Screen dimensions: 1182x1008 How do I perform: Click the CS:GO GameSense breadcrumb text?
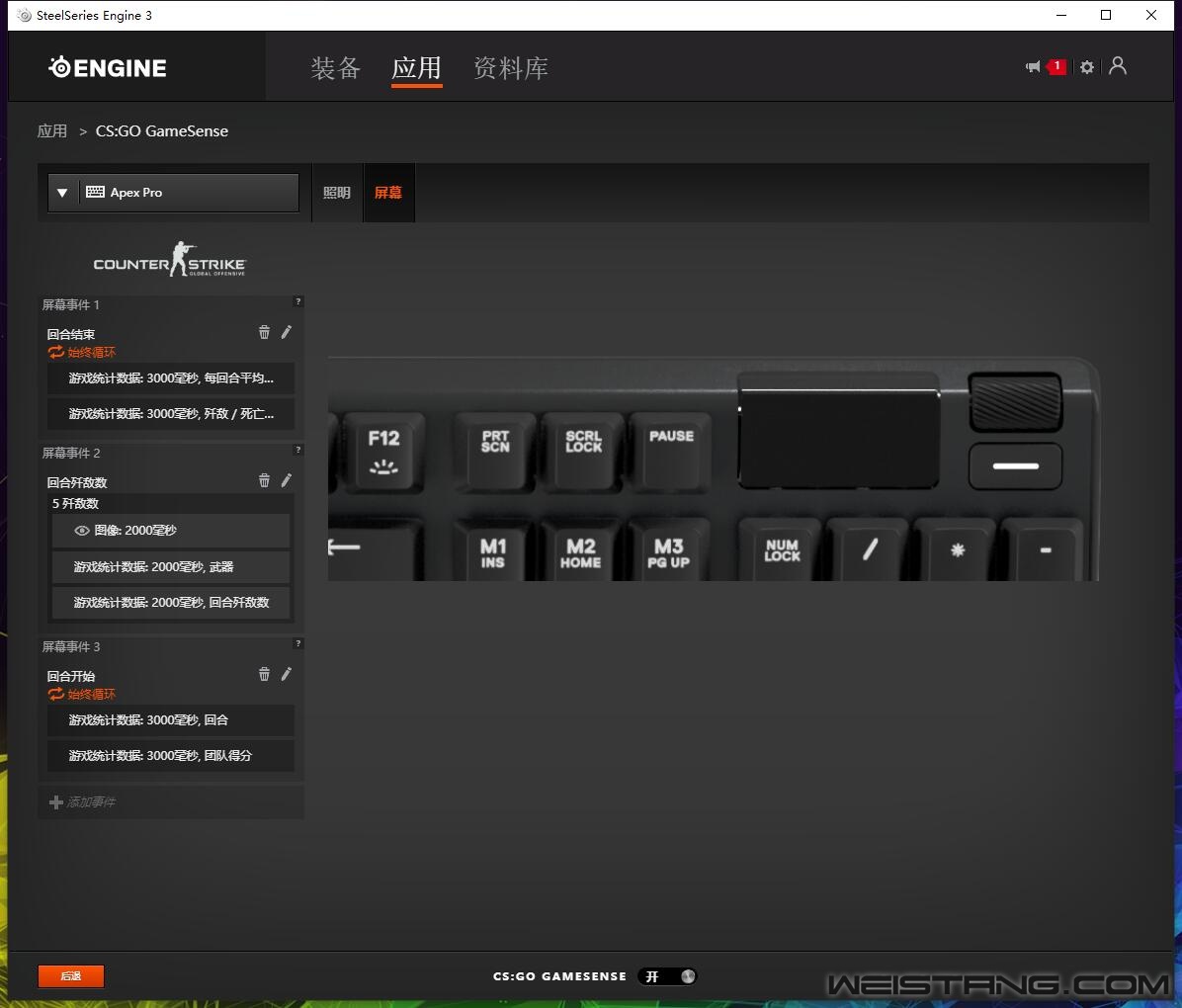[161, 131]
